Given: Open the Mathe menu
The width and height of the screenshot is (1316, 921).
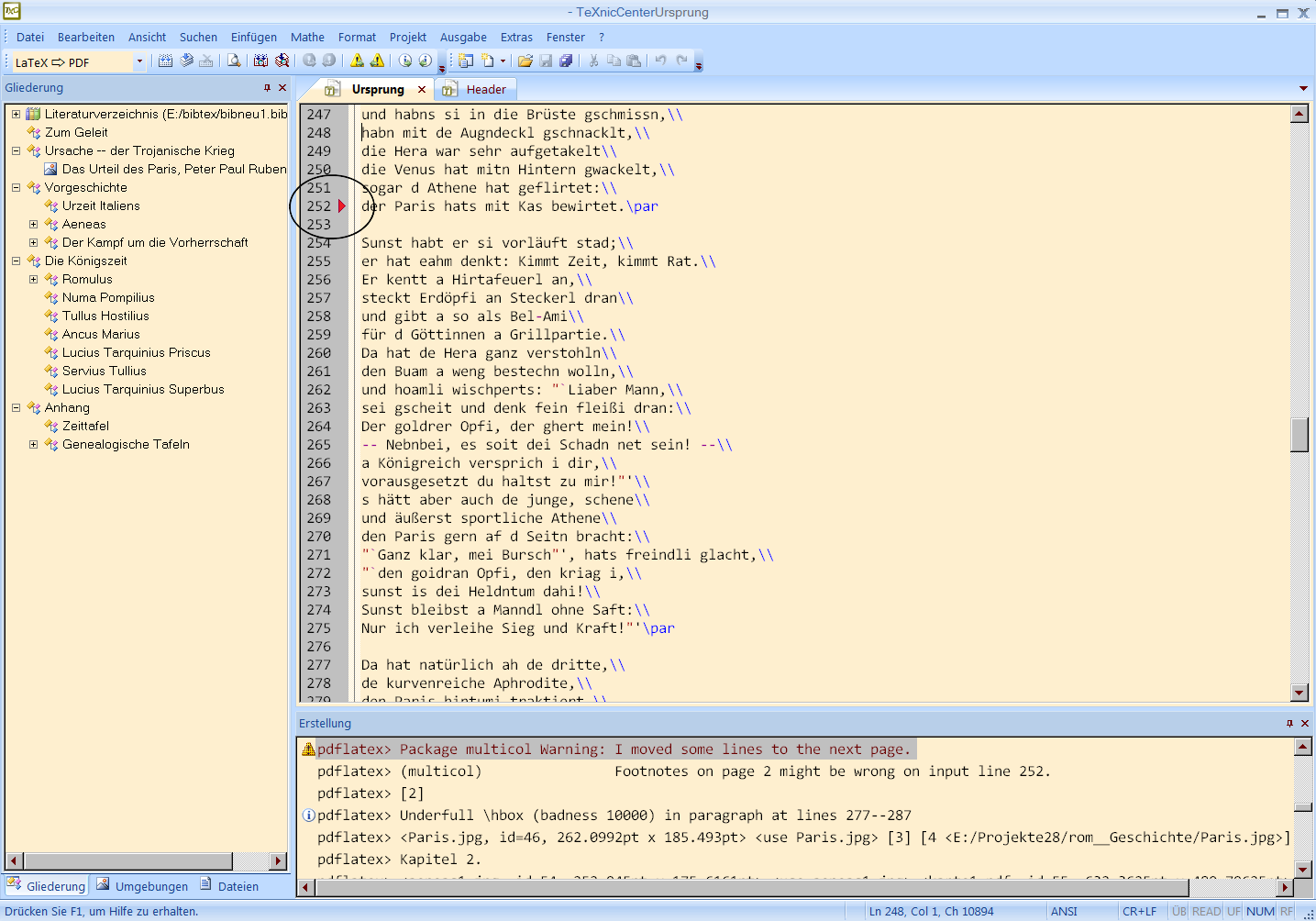Looking at the screenshot, I should click(307, 37).
